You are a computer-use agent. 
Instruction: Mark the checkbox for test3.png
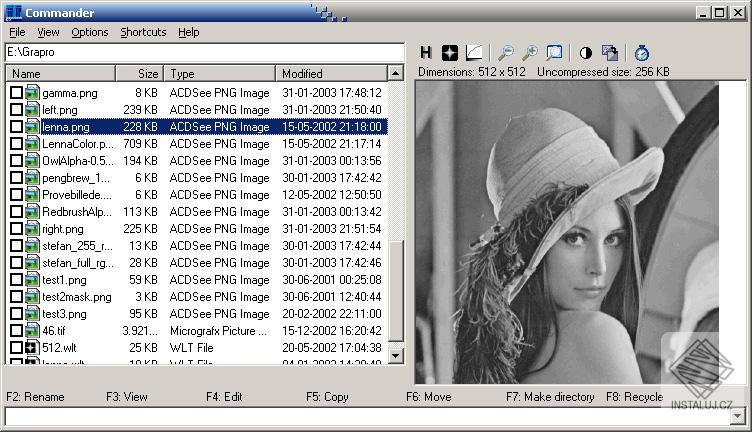tap(16, 314)
